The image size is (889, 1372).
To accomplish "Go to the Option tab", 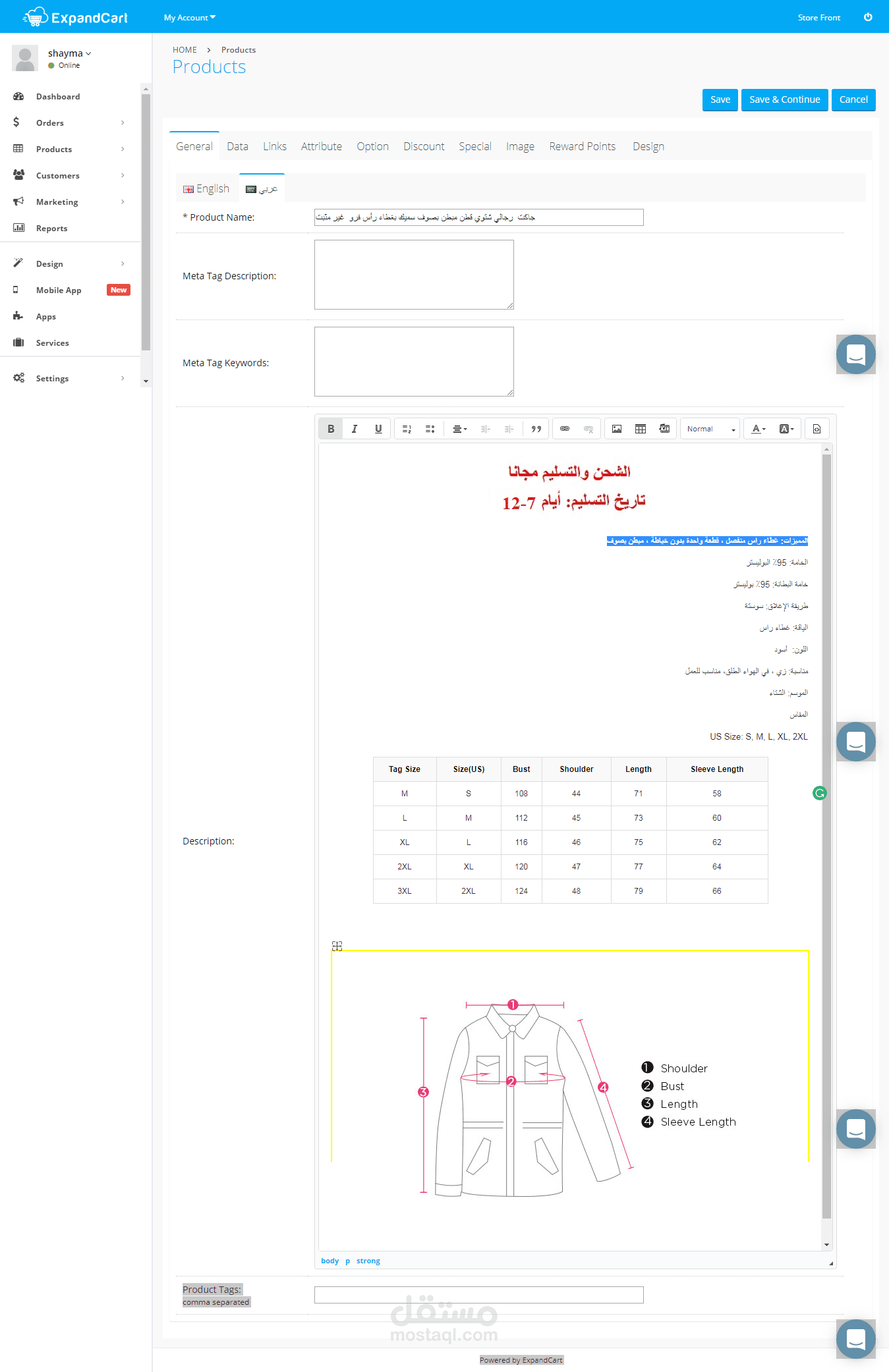I will [373, 146].
